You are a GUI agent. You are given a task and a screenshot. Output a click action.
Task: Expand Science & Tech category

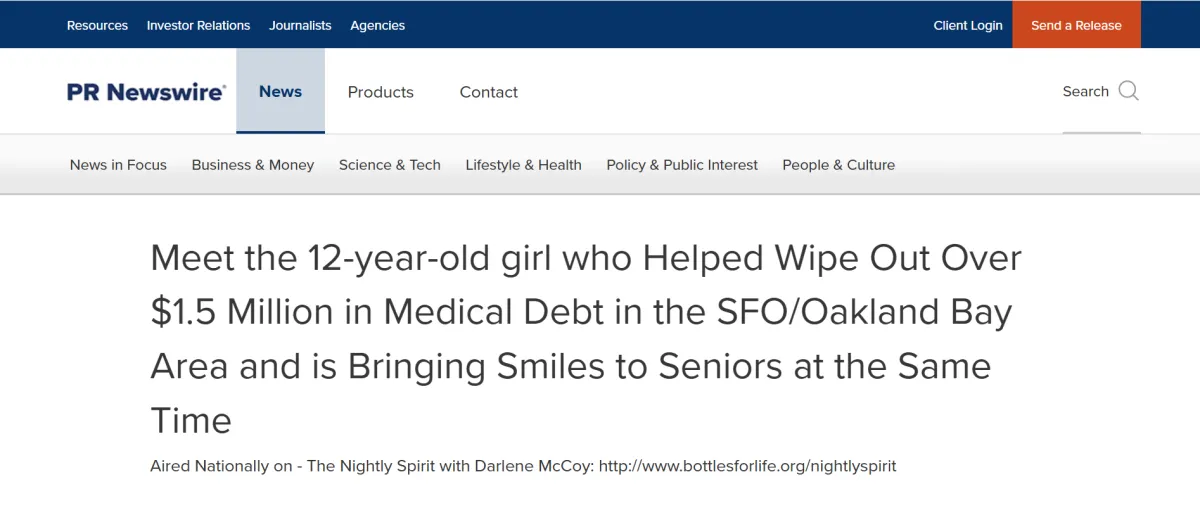(x=389, y=165)
